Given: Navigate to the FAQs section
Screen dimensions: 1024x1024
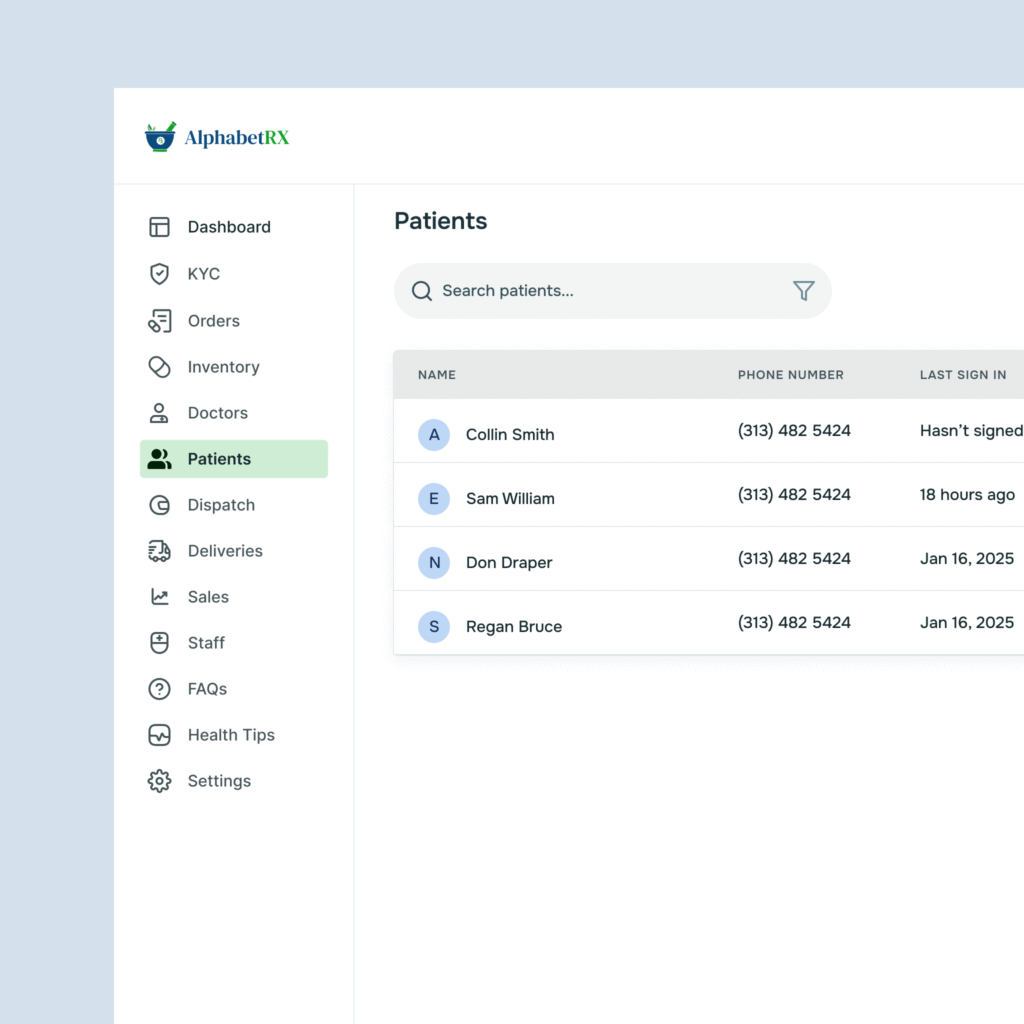Looking at the screenshot, I should 207,689.
